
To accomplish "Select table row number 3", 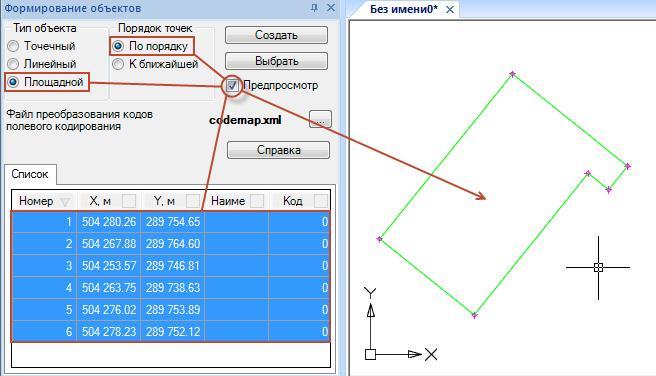I will 171,266.
